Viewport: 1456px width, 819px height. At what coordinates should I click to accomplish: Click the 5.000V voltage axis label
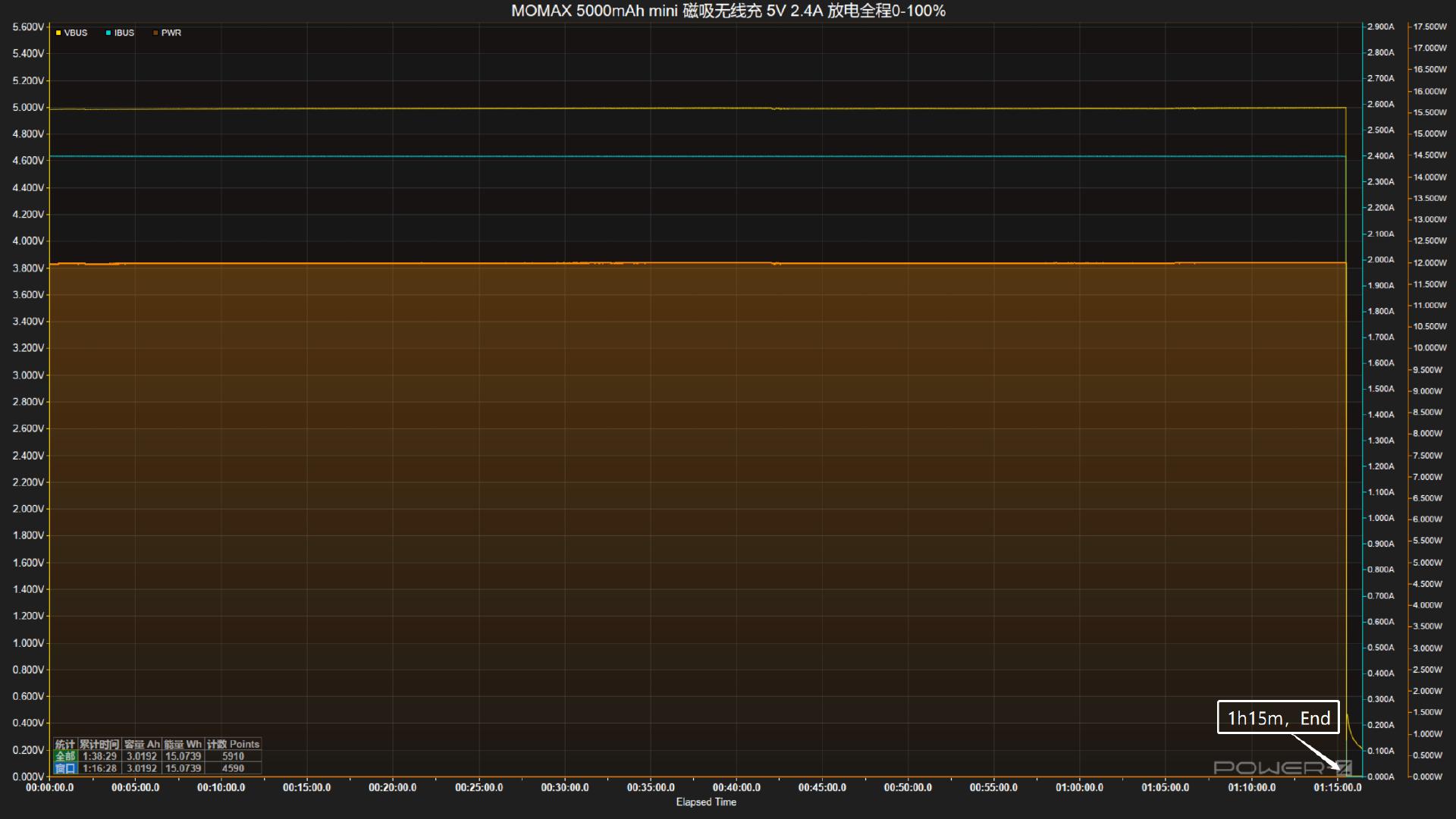[28, 107]
